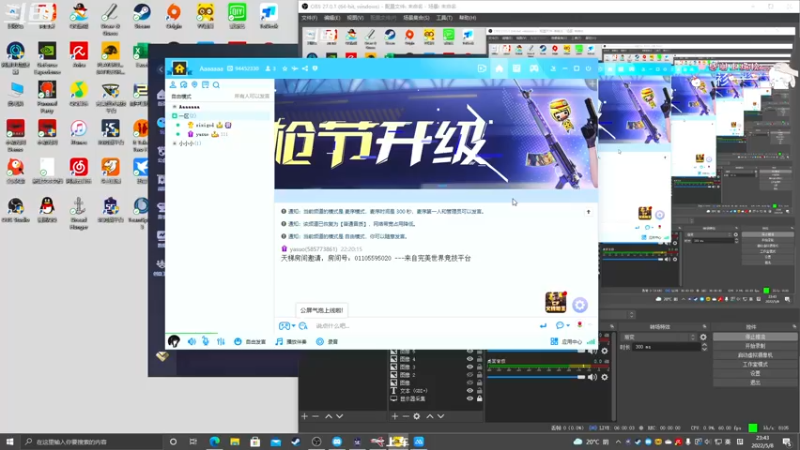Click the user avatar in the YY bottom-left corner
800x450 pixels.
(x=173, y=341)
